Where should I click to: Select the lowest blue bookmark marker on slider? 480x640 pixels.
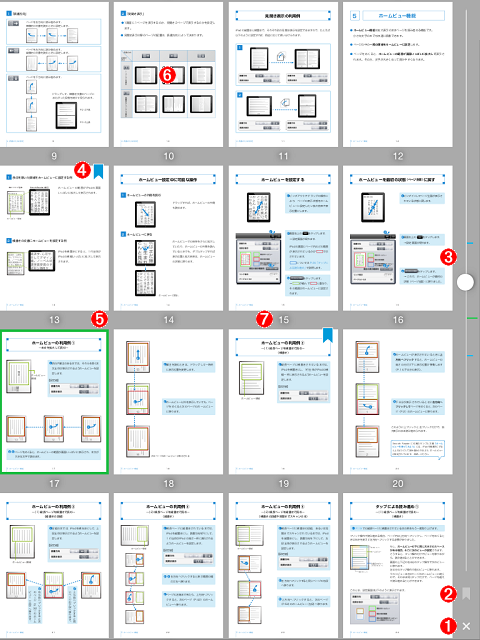tap(470, 355)
